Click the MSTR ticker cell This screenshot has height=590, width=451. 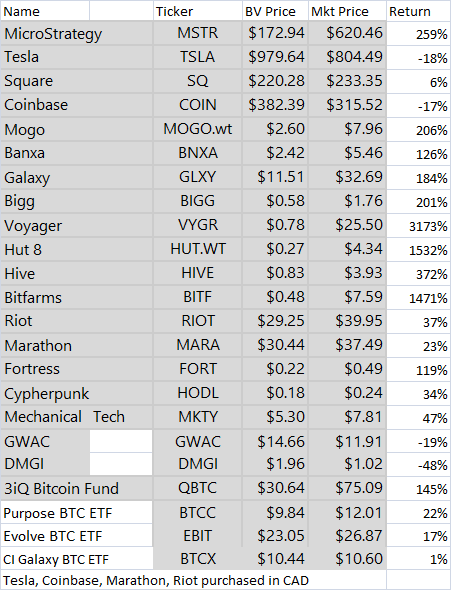click(197, 33)
